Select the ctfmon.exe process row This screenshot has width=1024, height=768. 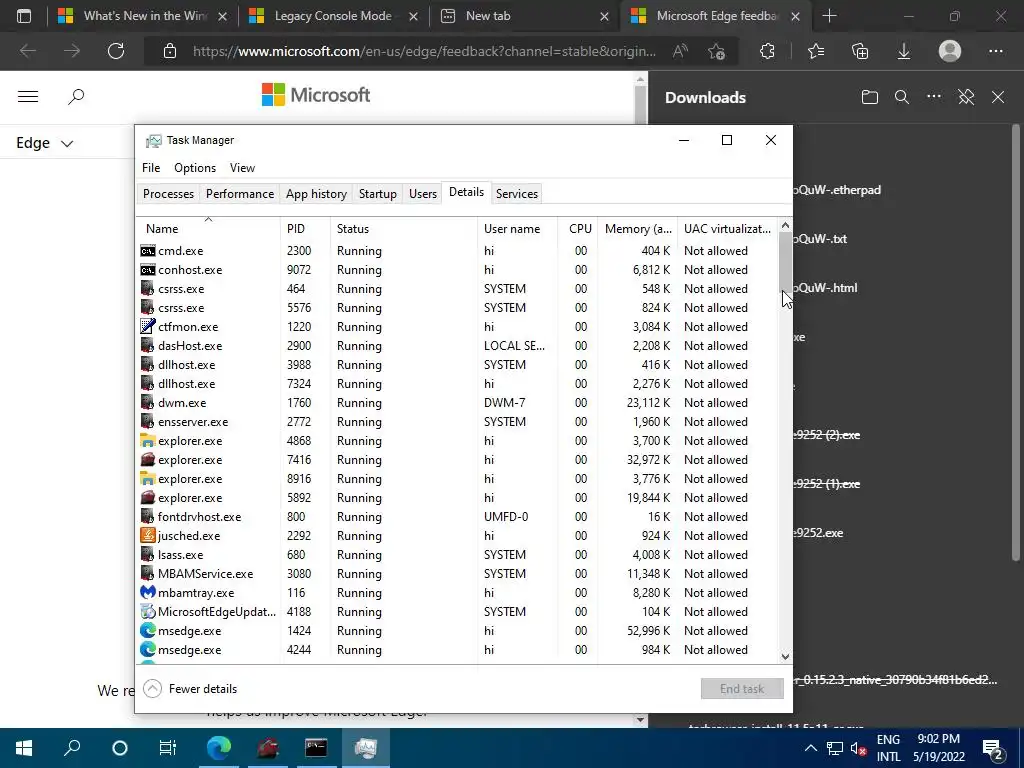(x=457, y=327)
